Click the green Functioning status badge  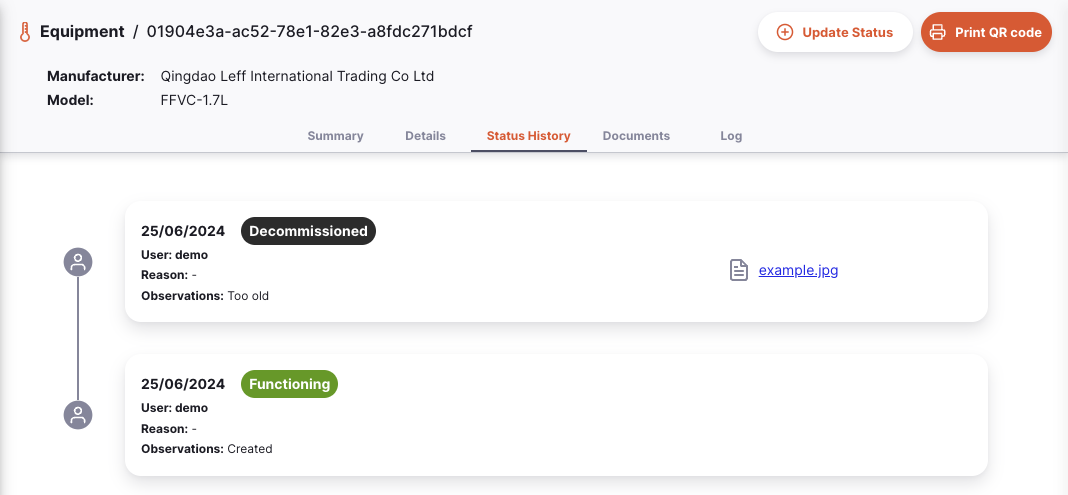tap(289, 384)
